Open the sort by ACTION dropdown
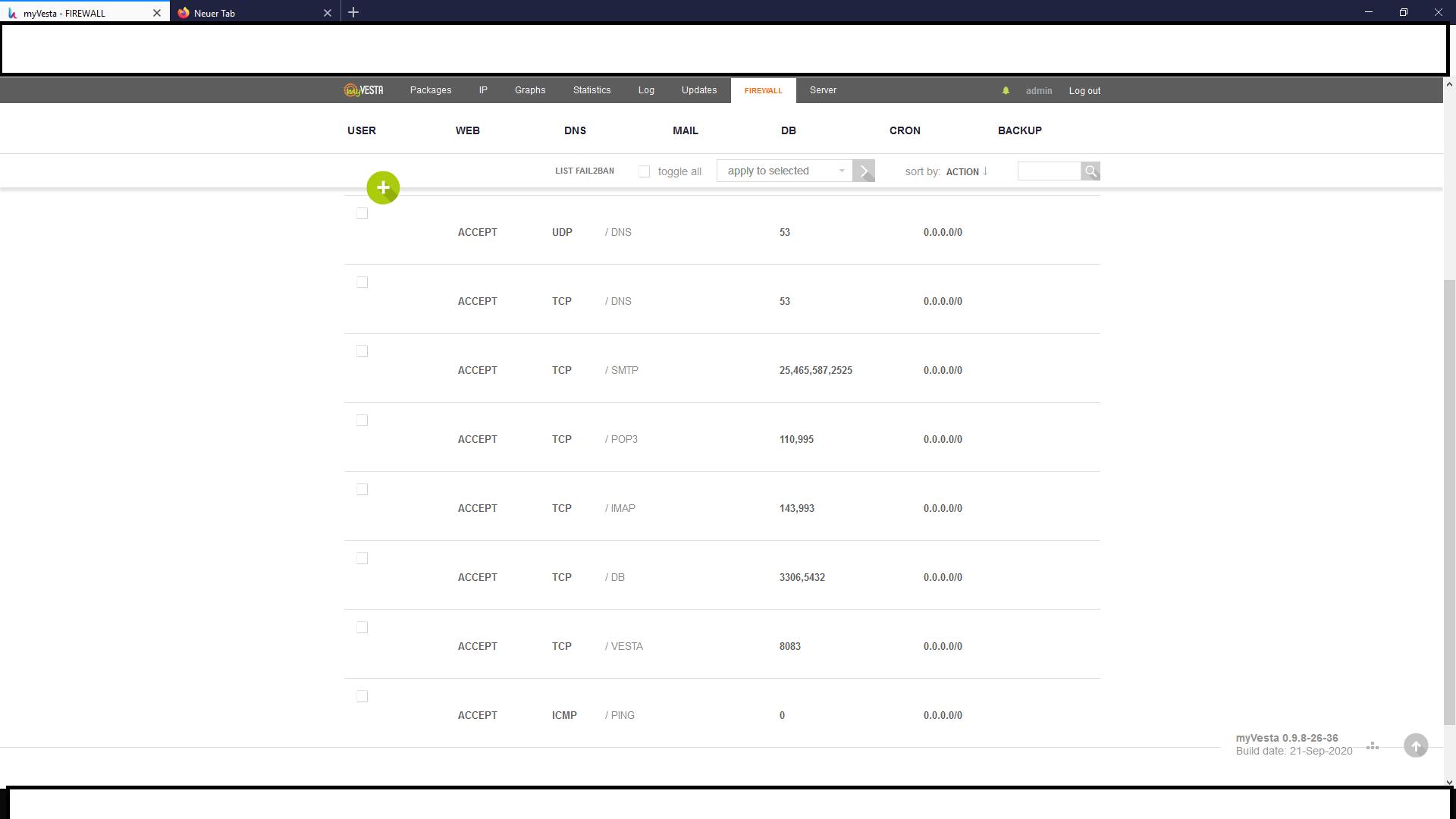Image resolution: width=1456 pixels, height=819 pixels. 967,172
